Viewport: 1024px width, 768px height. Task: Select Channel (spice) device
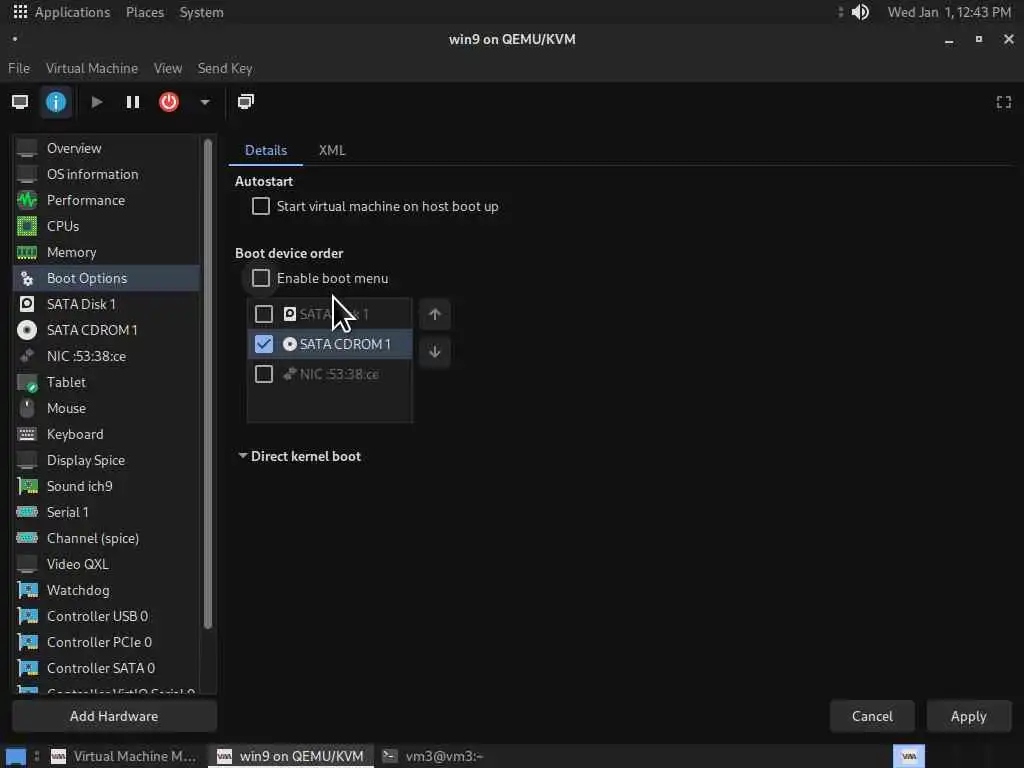point(106,538)
